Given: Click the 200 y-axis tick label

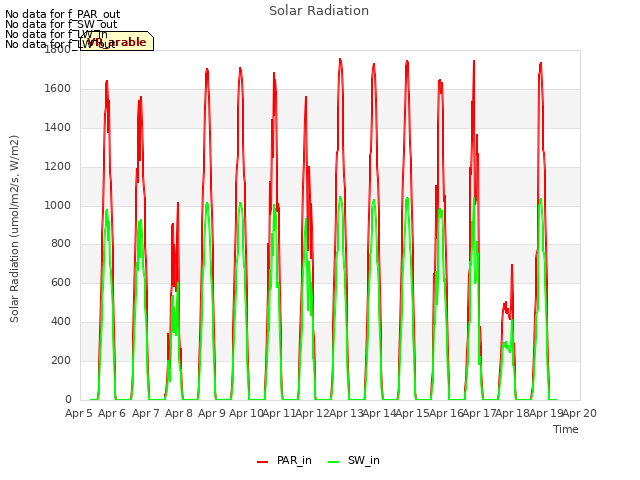Looking at the screenshot, I should 61,360.
